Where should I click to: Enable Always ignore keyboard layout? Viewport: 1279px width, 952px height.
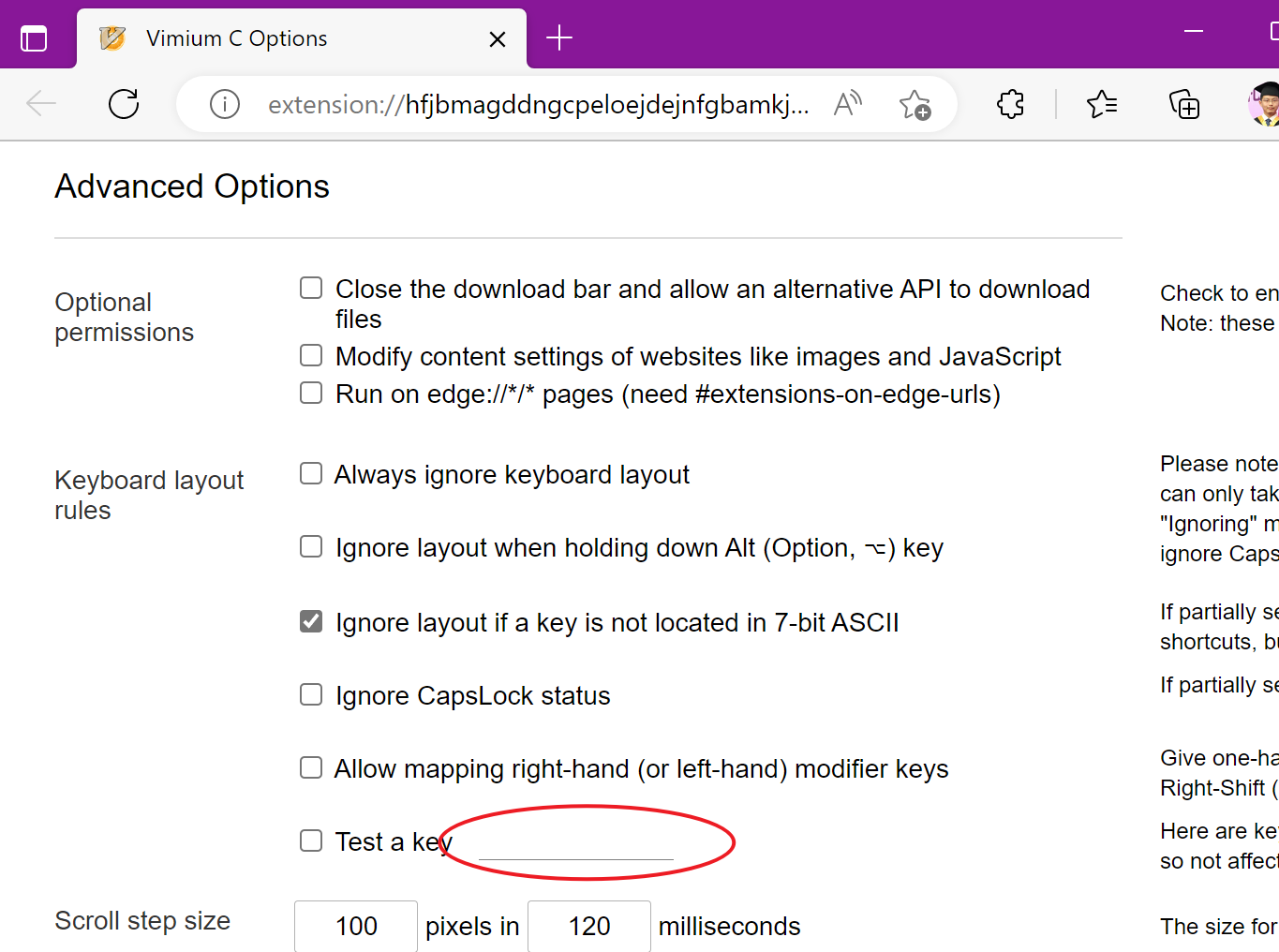tap(310, 473)
